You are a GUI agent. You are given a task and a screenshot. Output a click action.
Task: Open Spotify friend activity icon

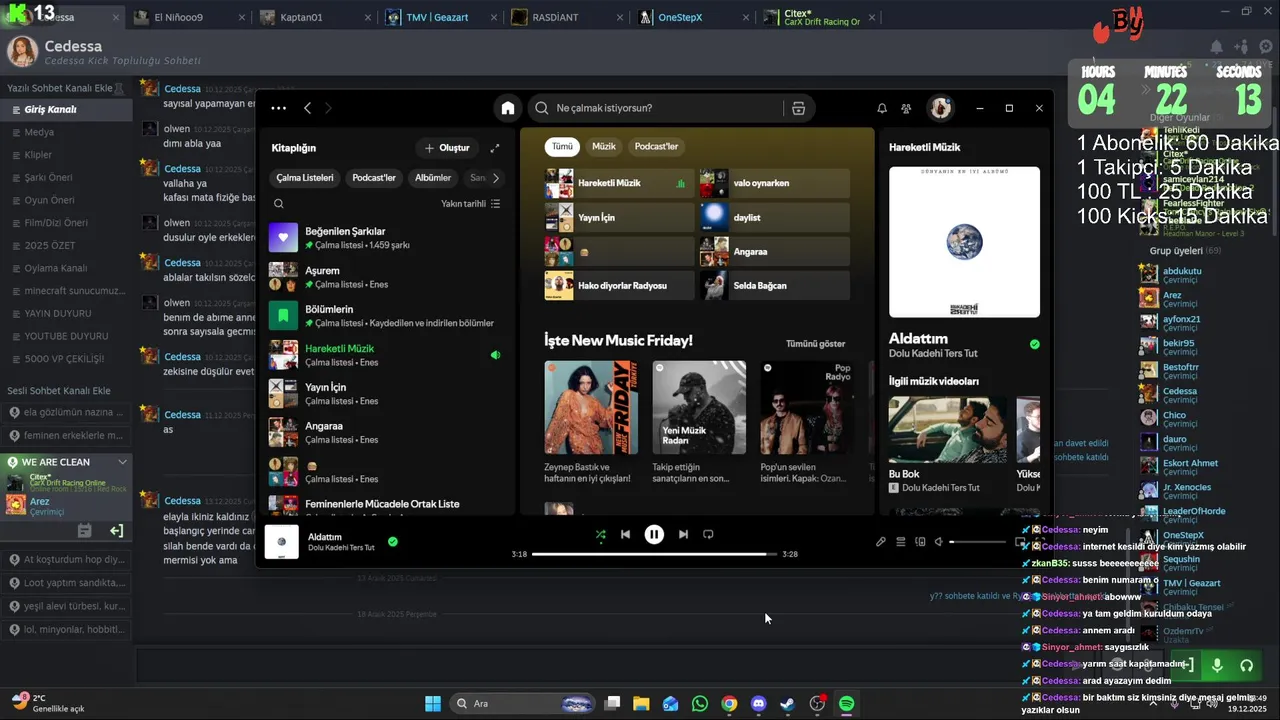click(x=906, y=108)
